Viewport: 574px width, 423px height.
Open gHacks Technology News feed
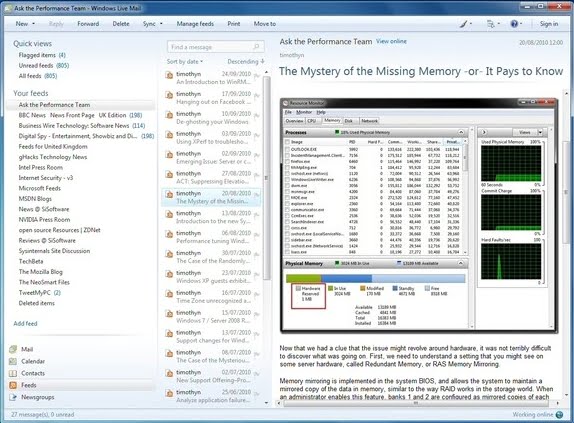click(53, 157)
